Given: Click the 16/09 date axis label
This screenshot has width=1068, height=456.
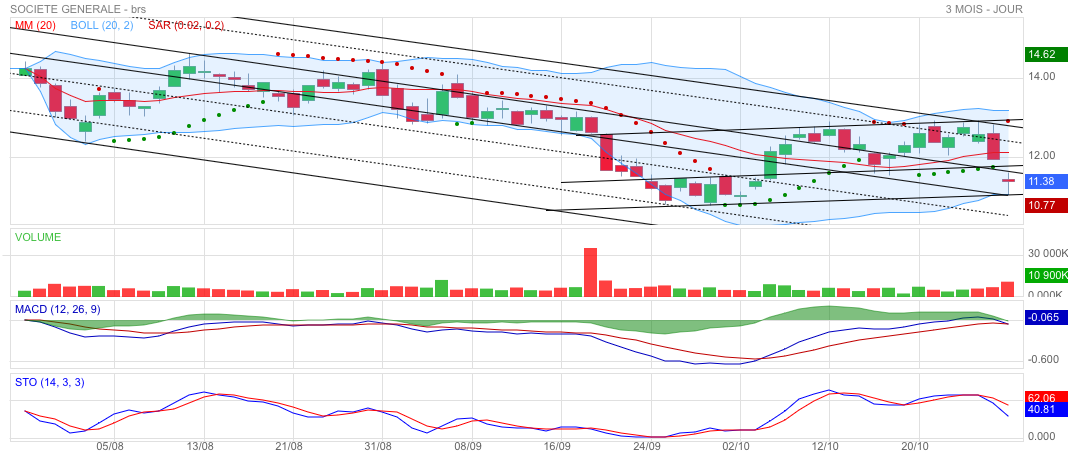Looking at the screenshot, I should 557,446.
